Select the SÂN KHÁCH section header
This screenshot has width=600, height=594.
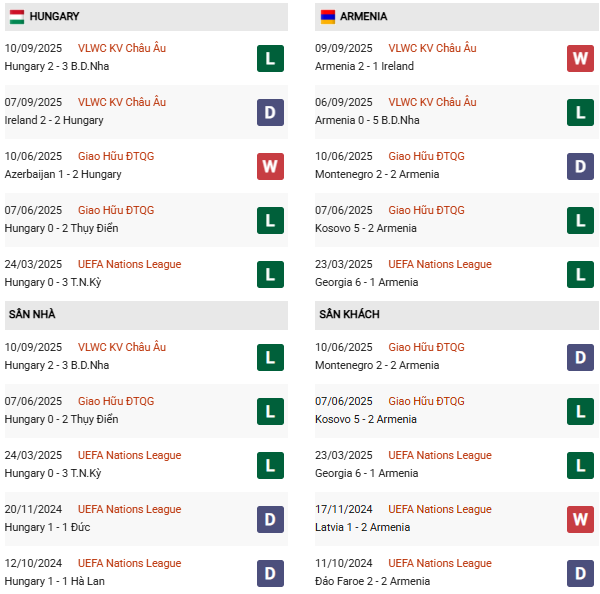[349, 314]
